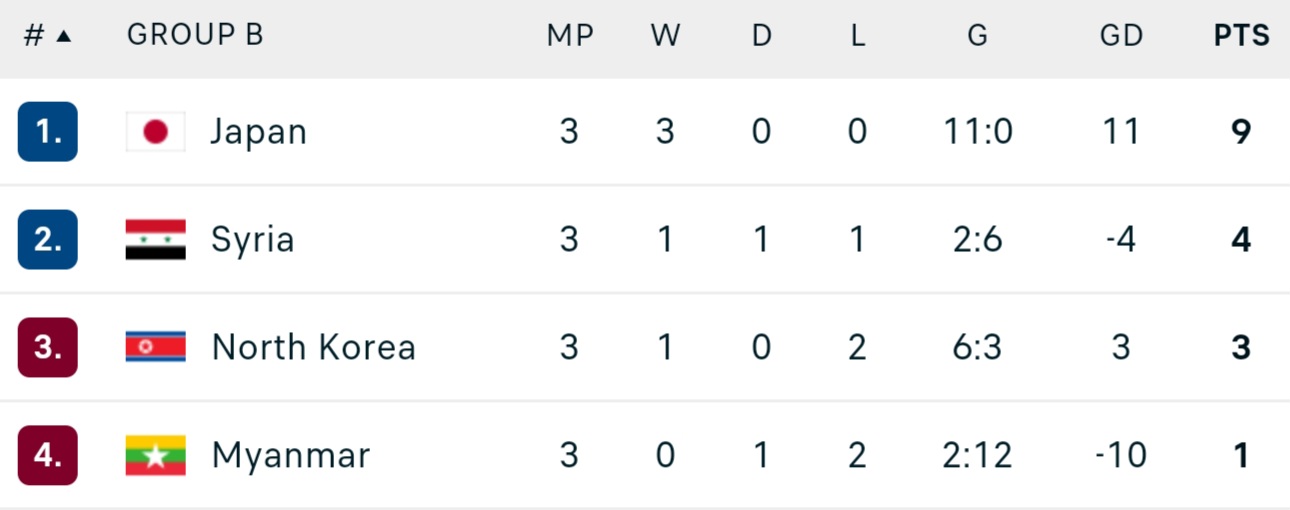Click the maroon rank 4 badge

coord(47,455)
